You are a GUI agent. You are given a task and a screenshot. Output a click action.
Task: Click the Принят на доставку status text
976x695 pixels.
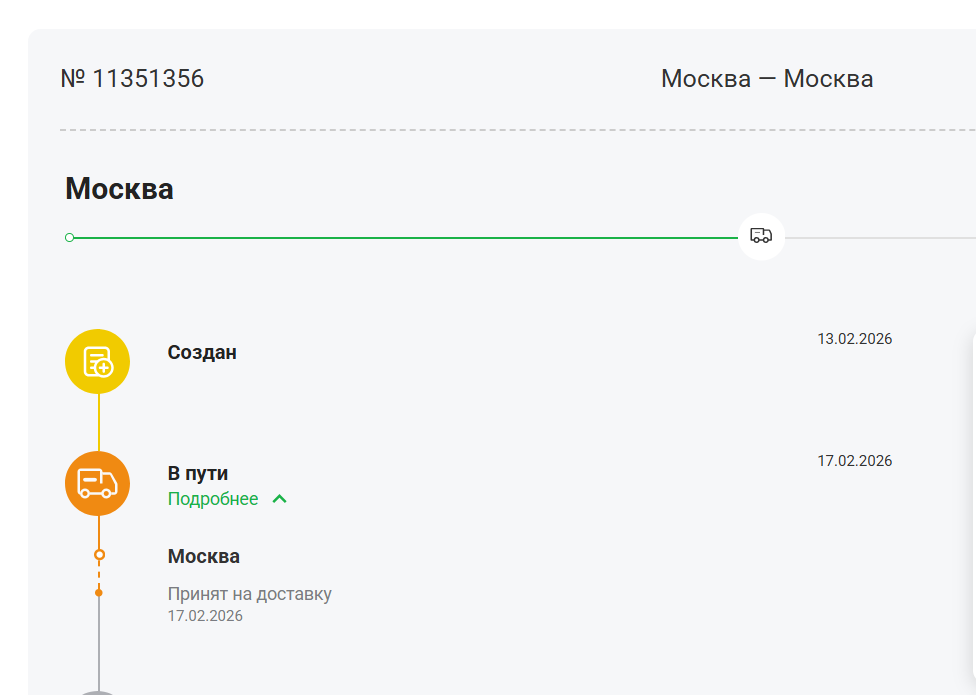249,594
